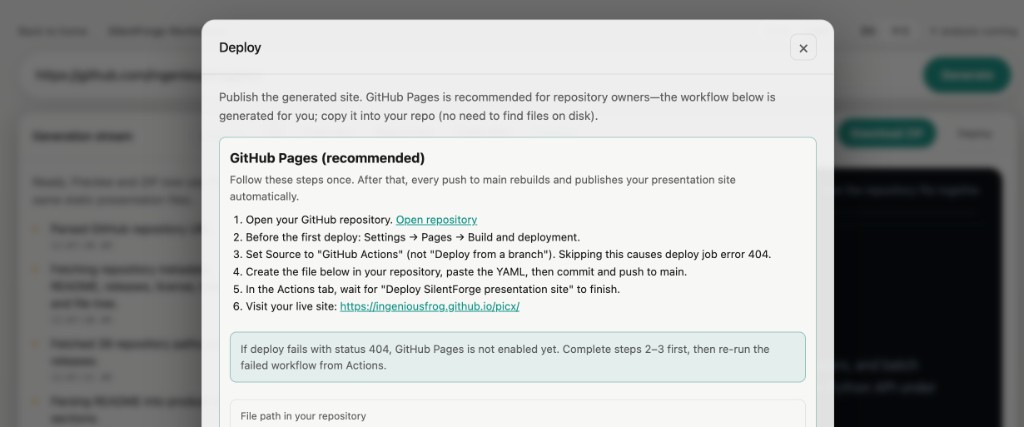The height and width of the screenshot is (427, 1024).
Task: Click the "File path in your repository" label
Action: [x=303, y=416]
